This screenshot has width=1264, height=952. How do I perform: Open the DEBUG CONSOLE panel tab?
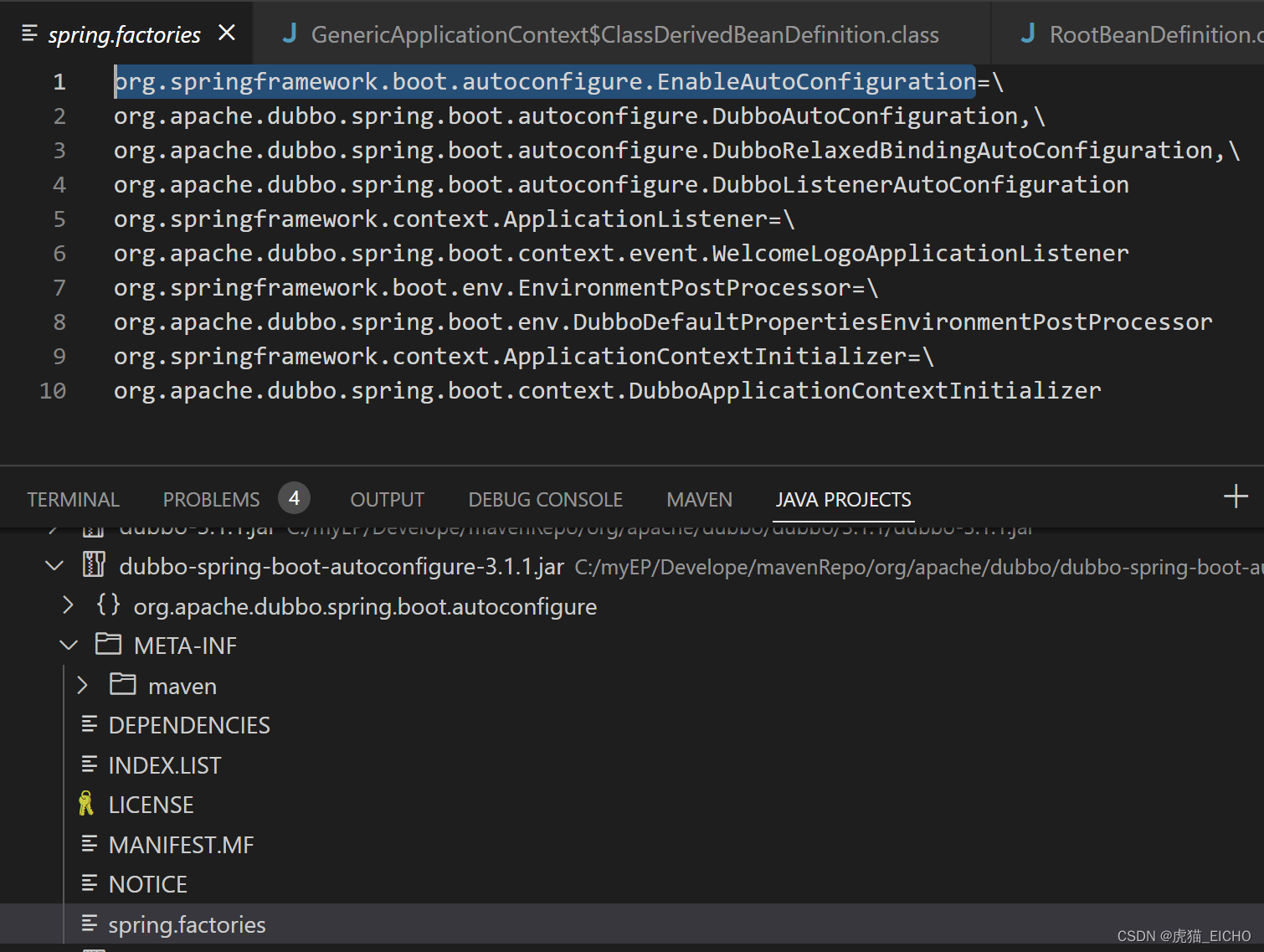tap(545, 500)
